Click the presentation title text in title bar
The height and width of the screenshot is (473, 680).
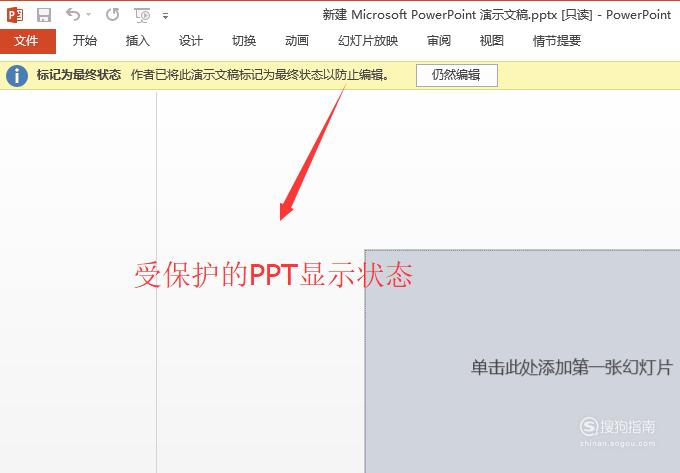(497, 15)
